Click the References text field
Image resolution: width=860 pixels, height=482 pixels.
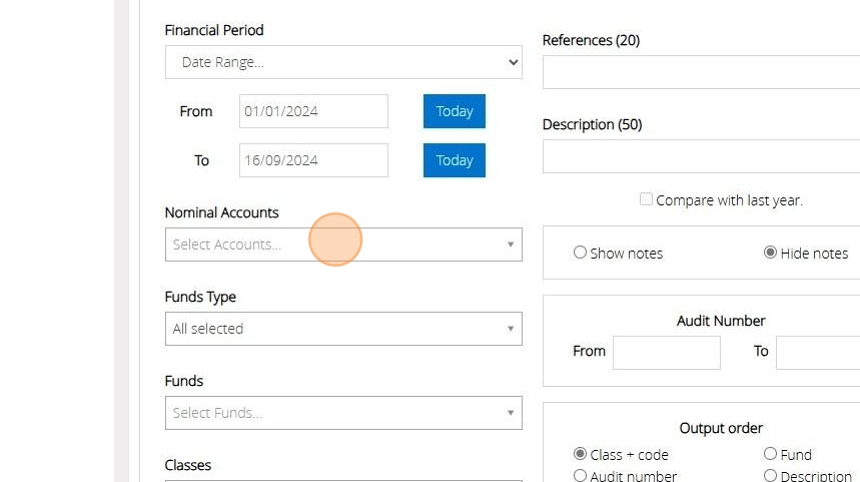tap(700, 72)
